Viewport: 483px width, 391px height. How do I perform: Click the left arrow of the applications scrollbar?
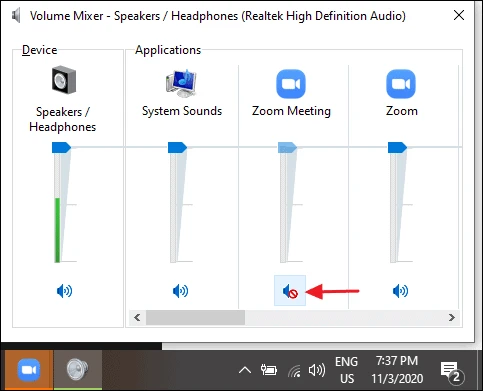(x=137, y=317)
